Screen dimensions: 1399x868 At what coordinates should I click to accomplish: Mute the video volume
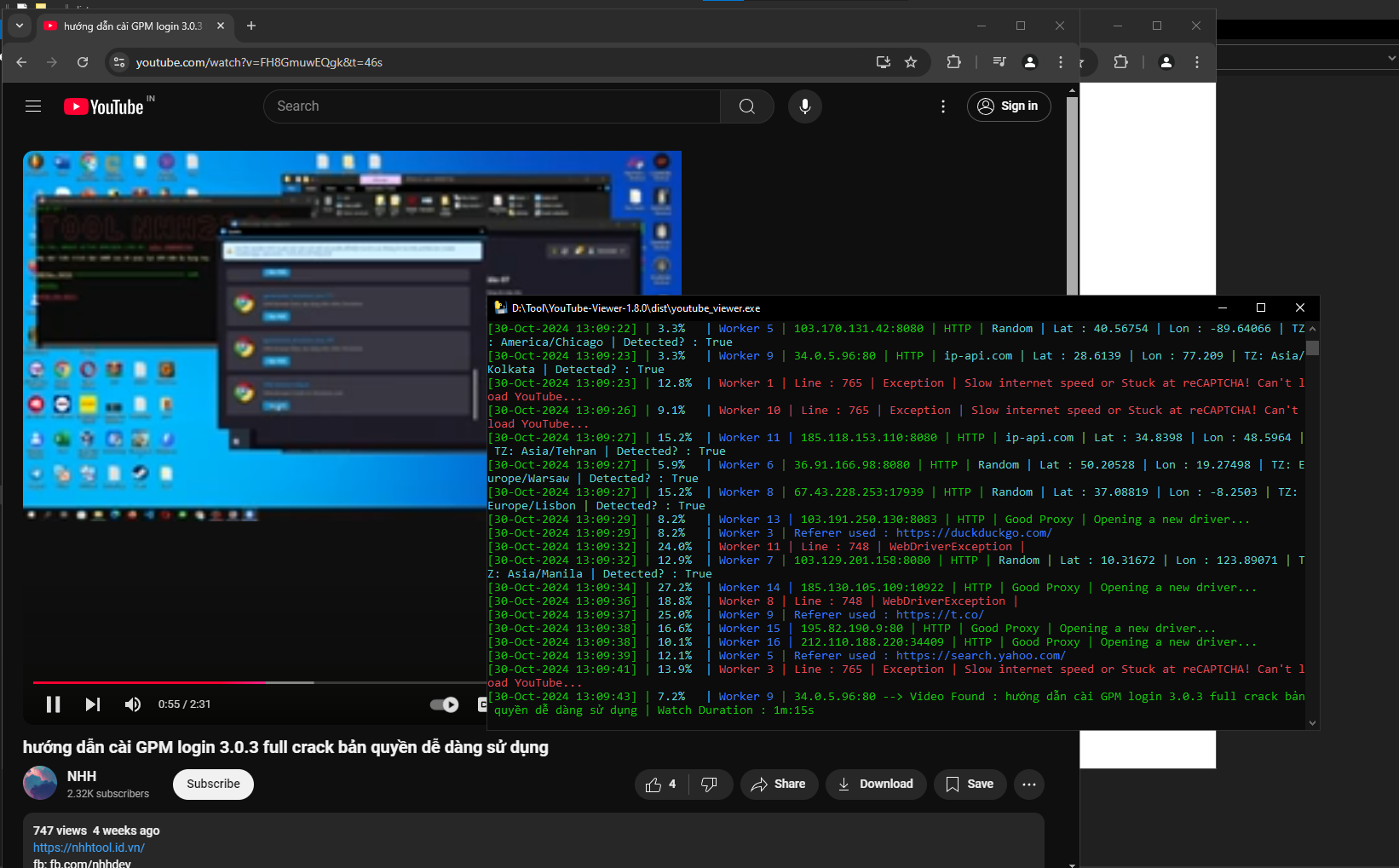coord(133,704)
